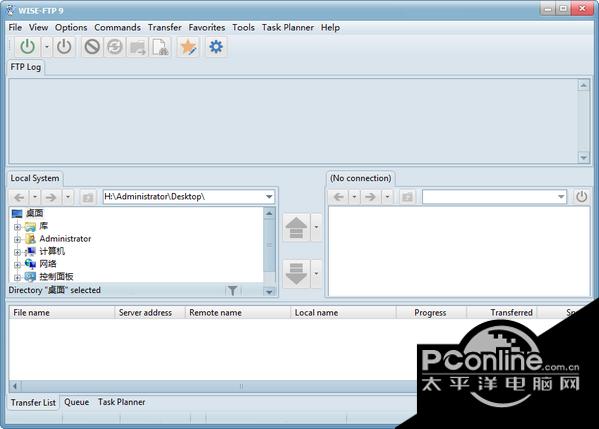Open the remote path combo box dropdown
The height and width of the screenshot is (429, 599).
pyautogui.click(x=560, y=197)
